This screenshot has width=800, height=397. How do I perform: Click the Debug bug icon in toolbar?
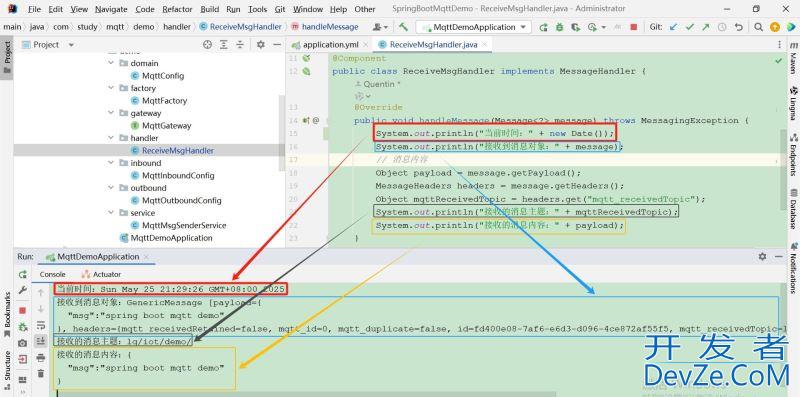click(559, 27)
